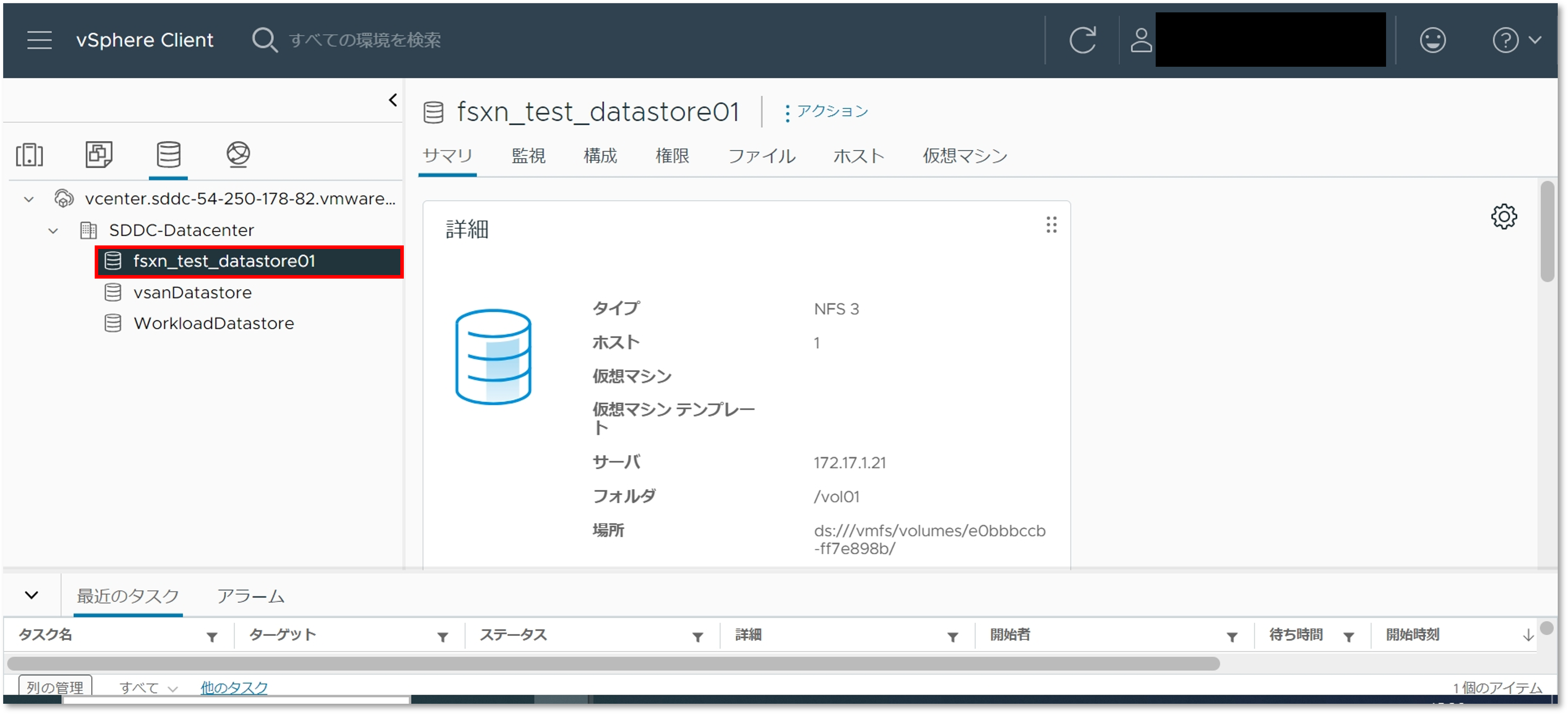
Task: Collapse the left navigation pane arrow
Action: [393, 100]
